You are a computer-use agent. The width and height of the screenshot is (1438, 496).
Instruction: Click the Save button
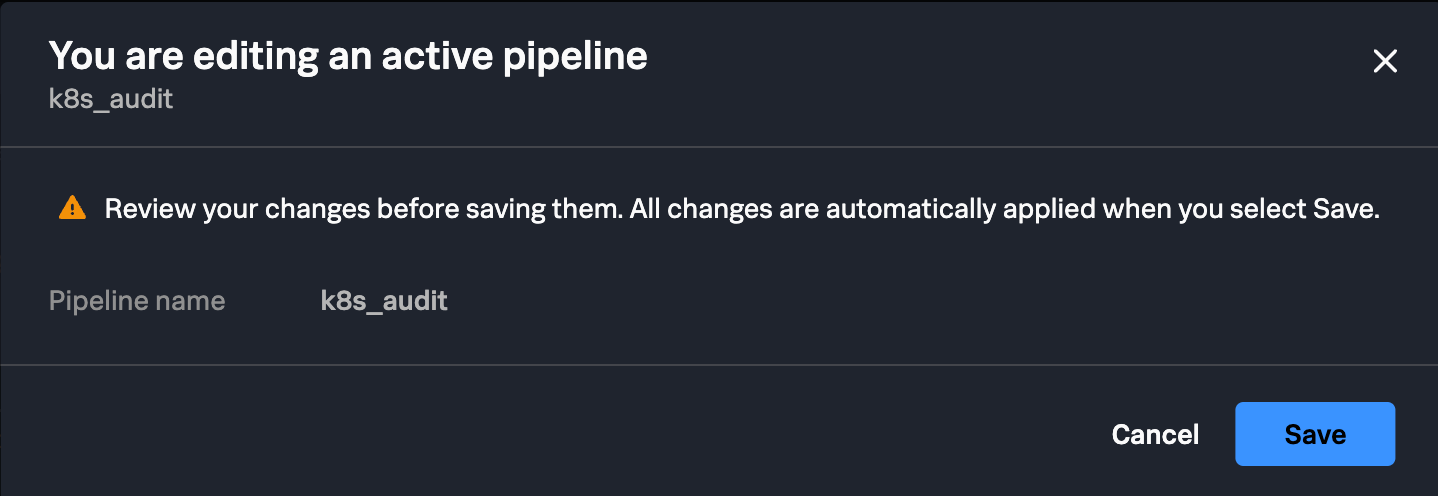[x=1314, y=434]
